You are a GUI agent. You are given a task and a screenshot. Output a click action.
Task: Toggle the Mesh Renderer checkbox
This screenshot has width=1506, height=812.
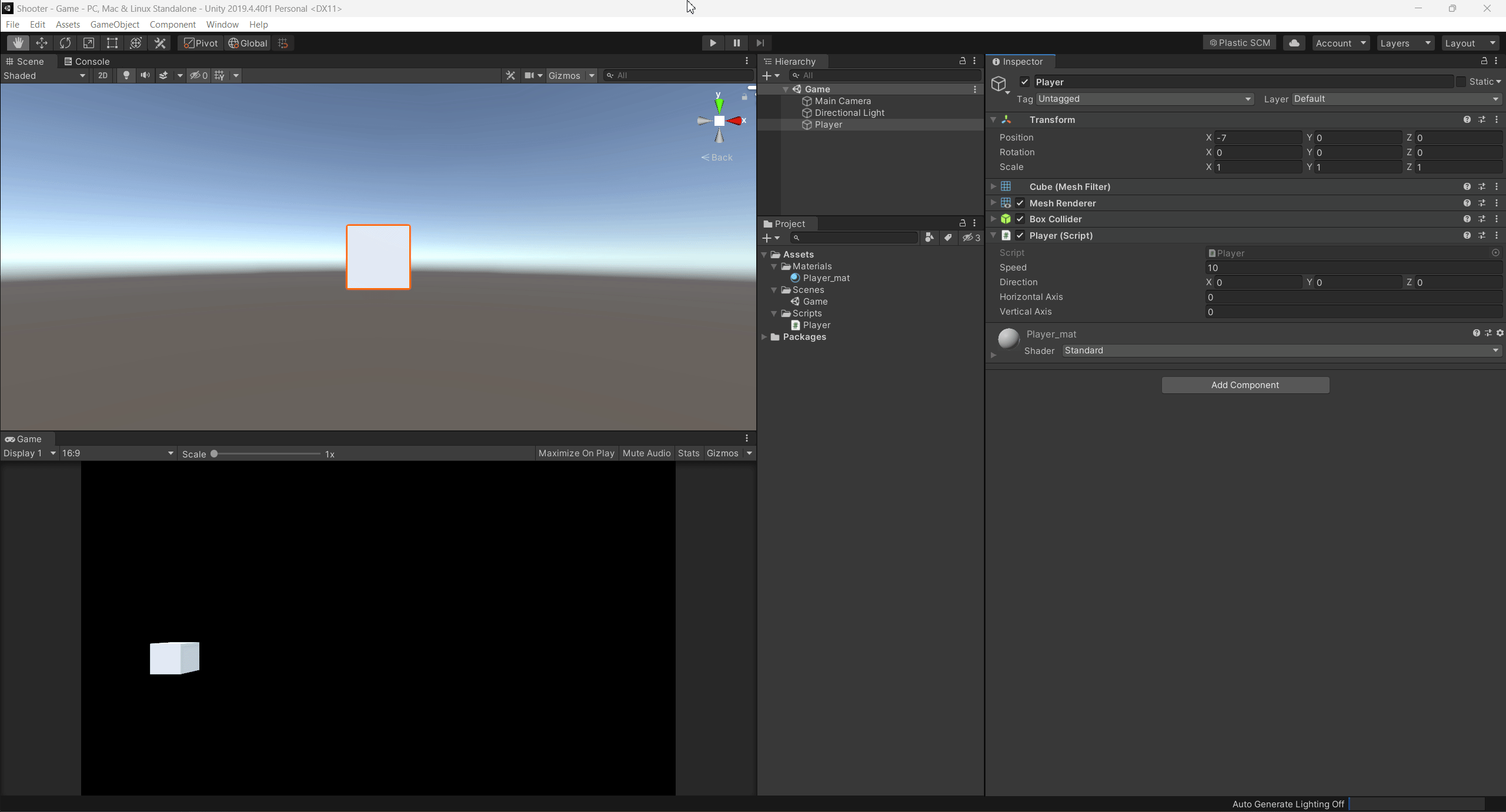(x=1020, y=203)
